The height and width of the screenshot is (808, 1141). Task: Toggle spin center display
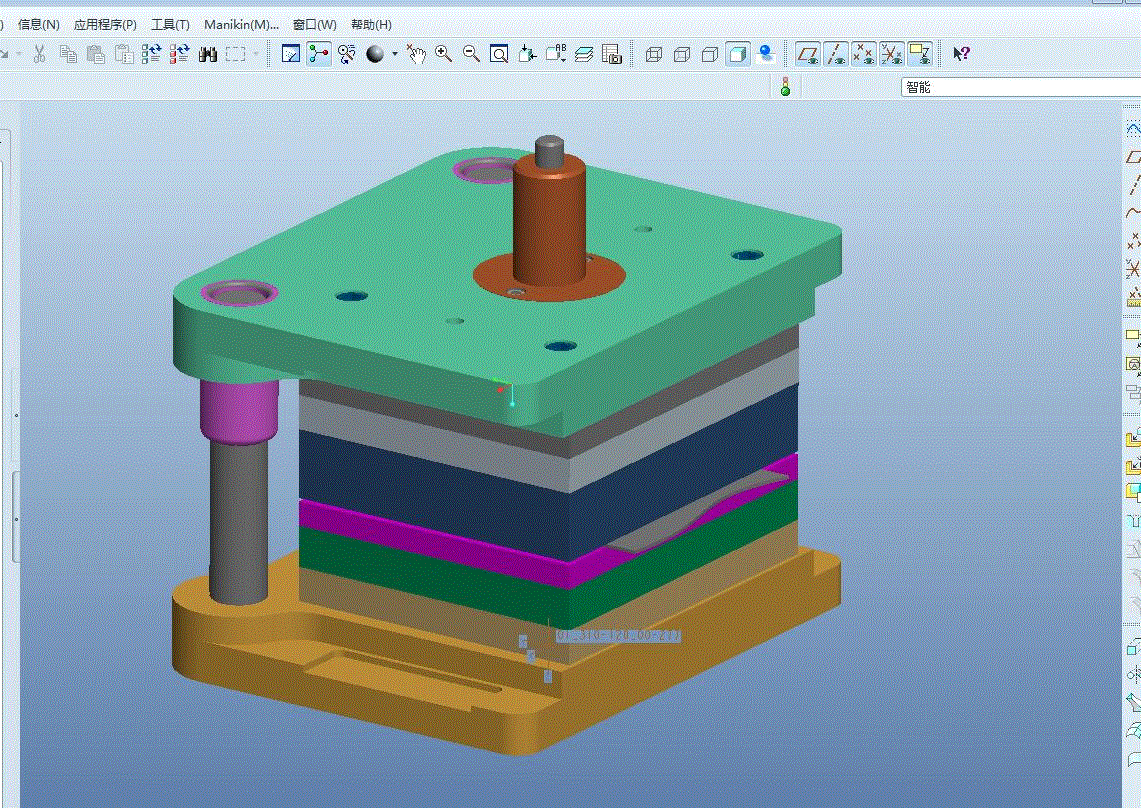[x=319, y=54]
